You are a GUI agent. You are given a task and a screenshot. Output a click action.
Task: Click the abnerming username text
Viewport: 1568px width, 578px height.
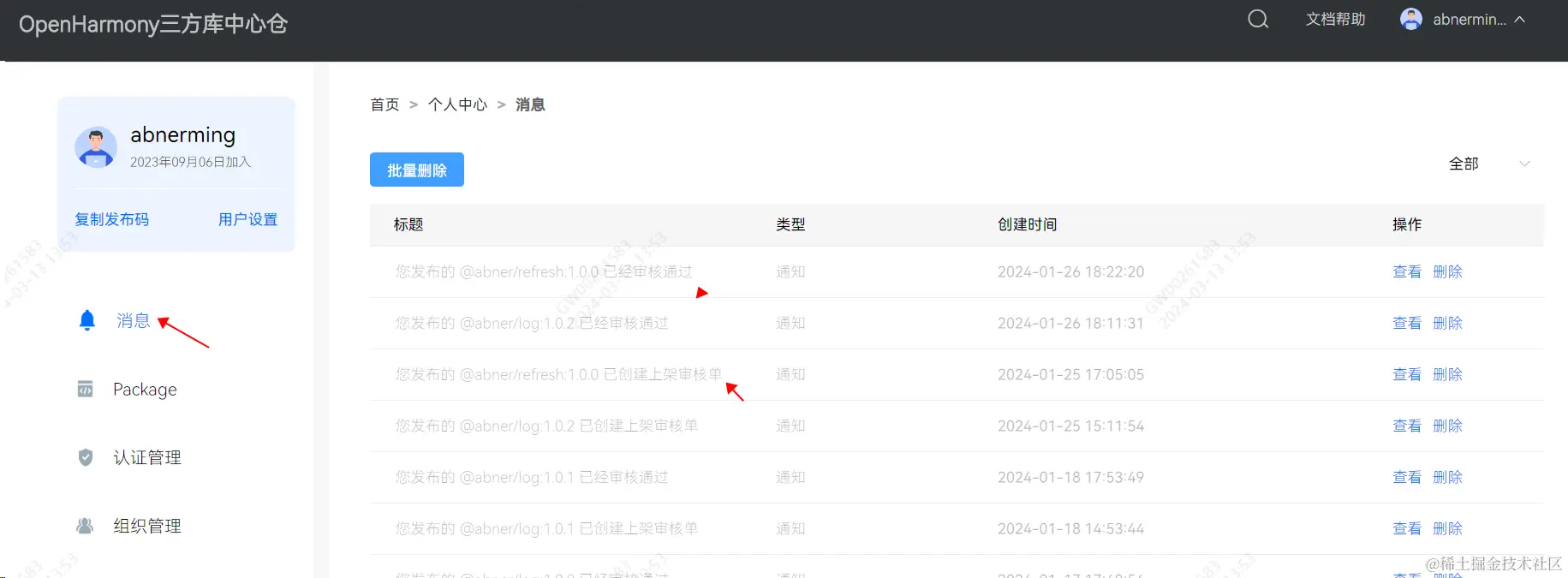click(183, 135)
